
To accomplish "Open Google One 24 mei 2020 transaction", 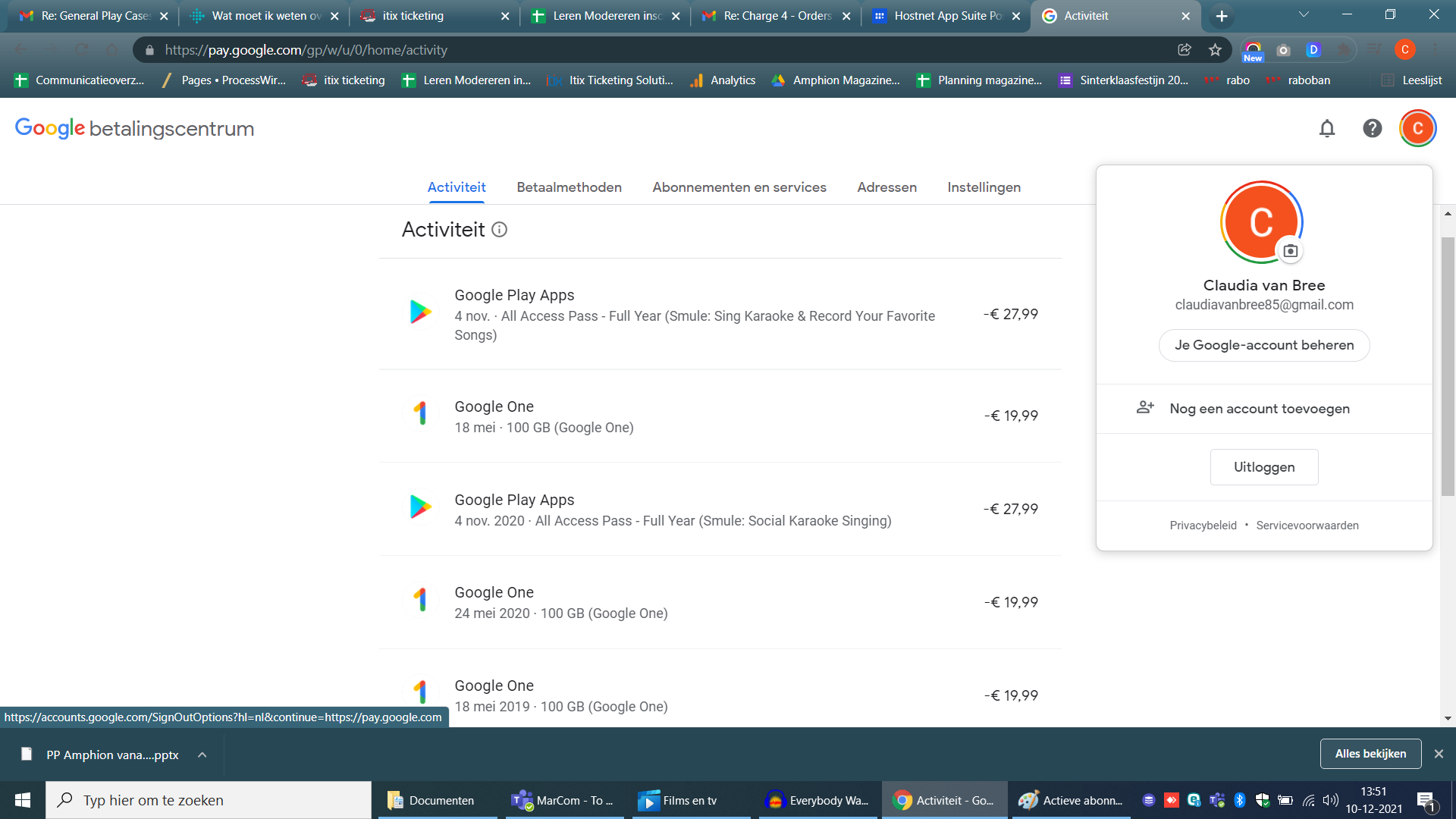I will point(720,602).
